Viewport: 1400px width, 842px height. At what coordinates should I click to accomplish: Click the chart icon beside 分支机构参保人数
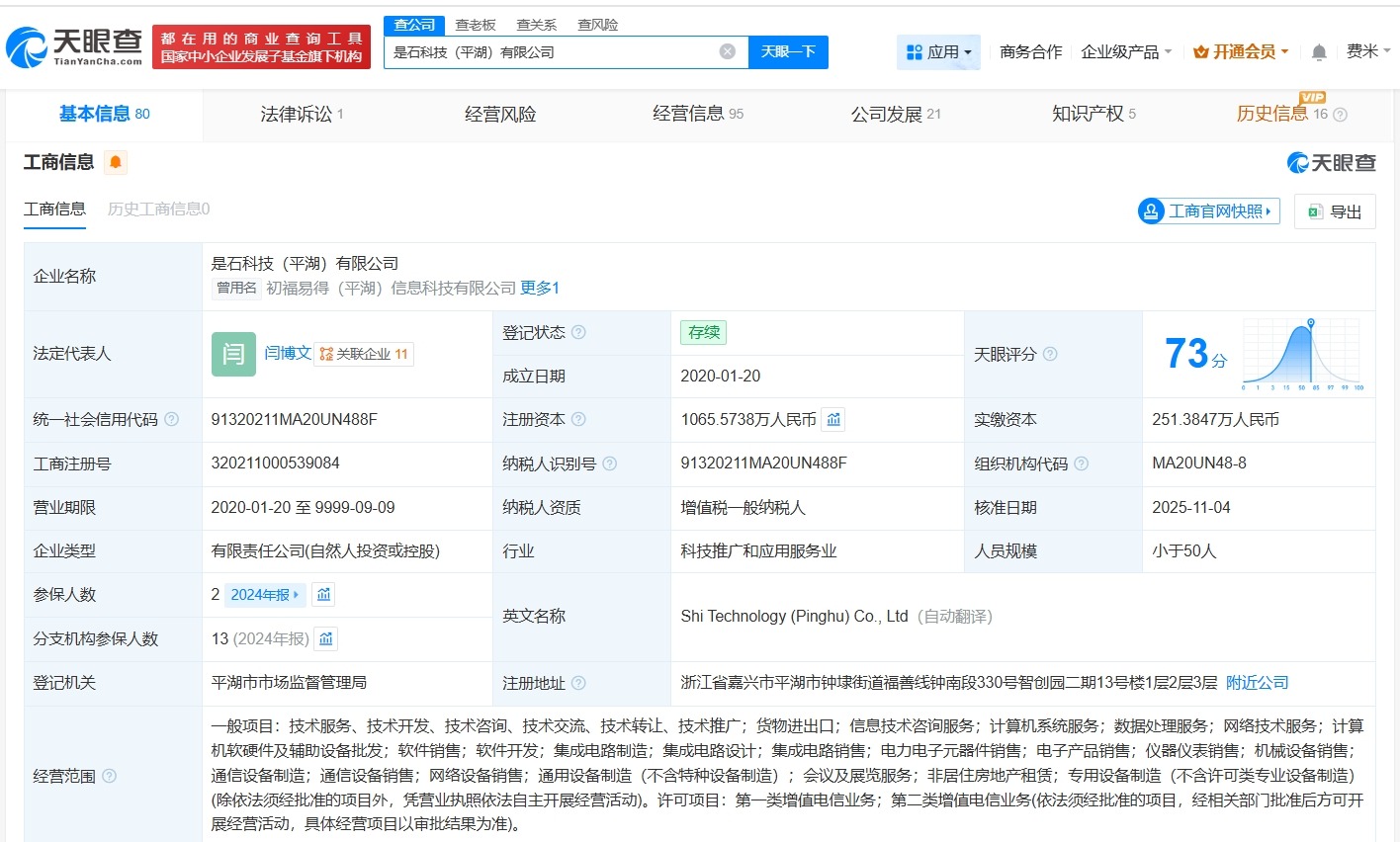pos(326,638)
